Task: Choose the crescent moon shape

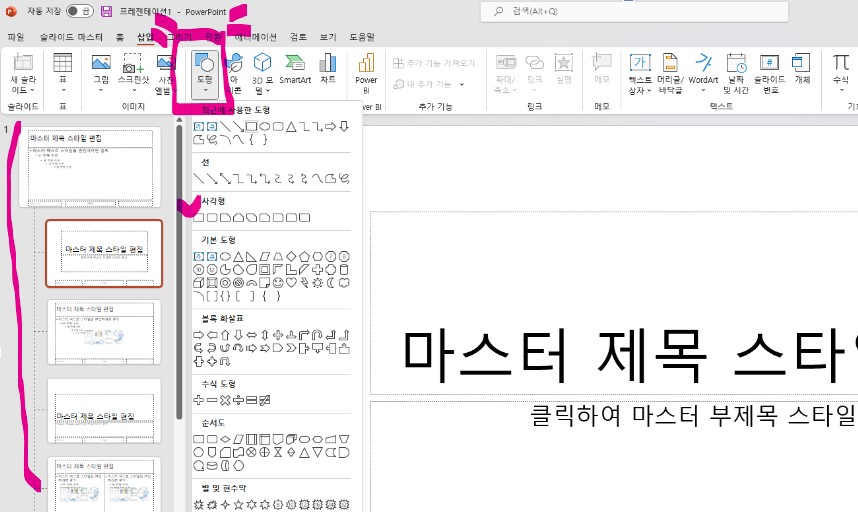Action: tap(331, 283)
